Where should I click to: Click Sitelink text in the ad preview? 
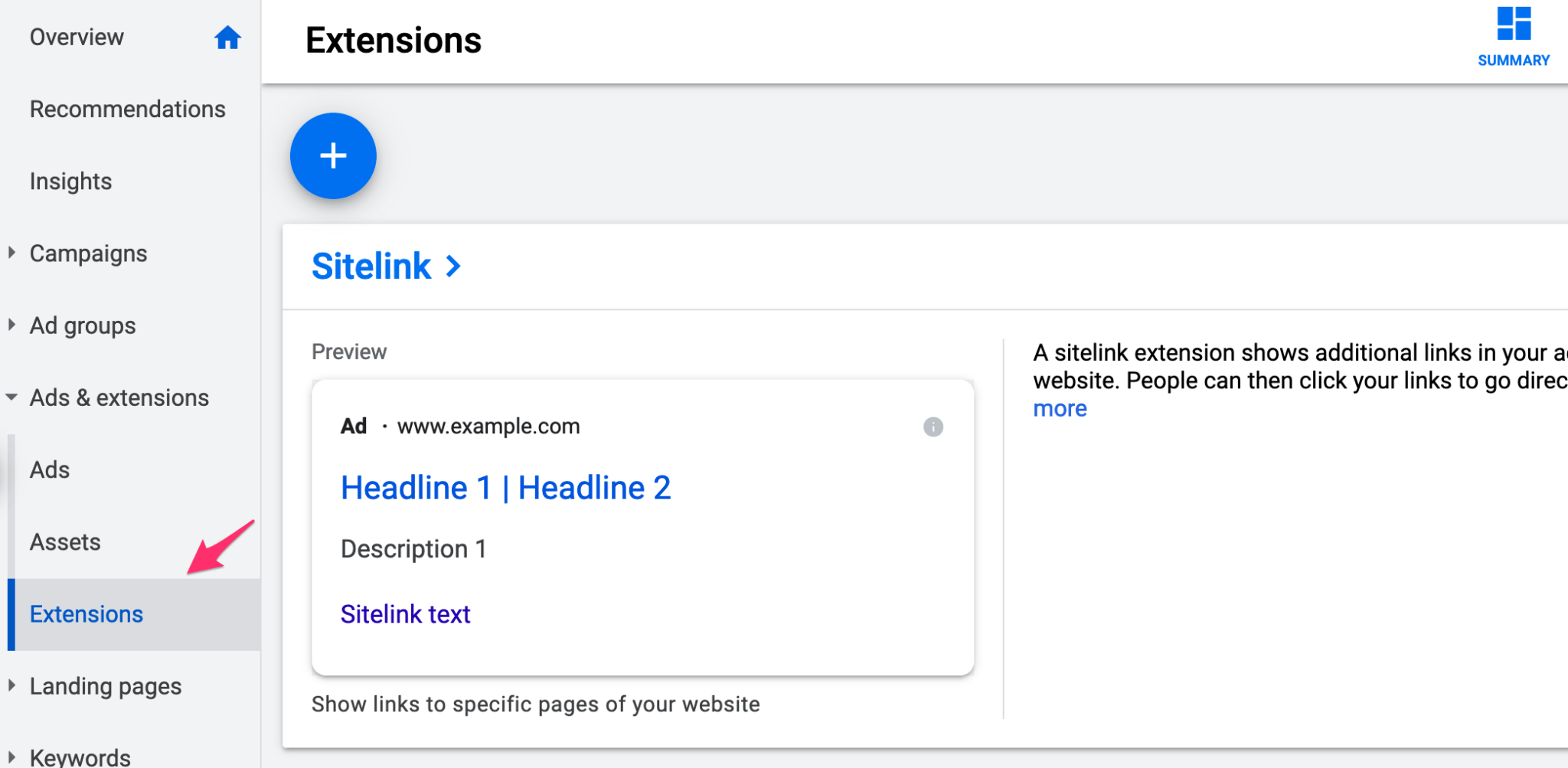pos(405,613)
